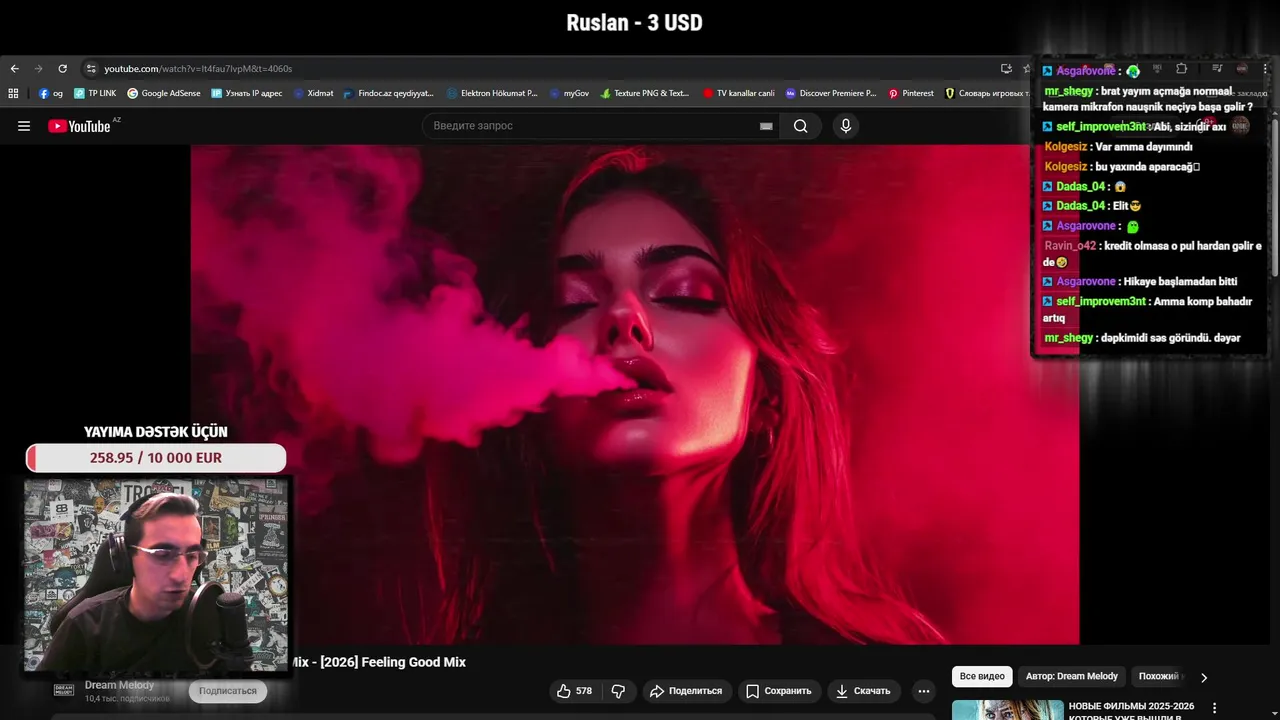Click the donation goal 258.95 / 10 000 EUR bar
The image size is (1280, 720).
(156, 458)
